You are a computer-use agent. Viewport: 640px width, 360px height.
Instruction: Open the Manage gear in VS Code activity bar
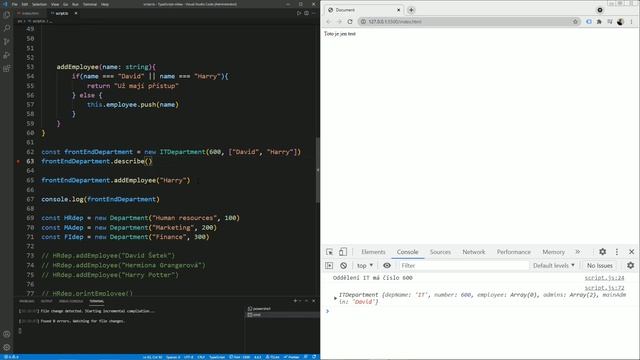click(x=7, y=347)
